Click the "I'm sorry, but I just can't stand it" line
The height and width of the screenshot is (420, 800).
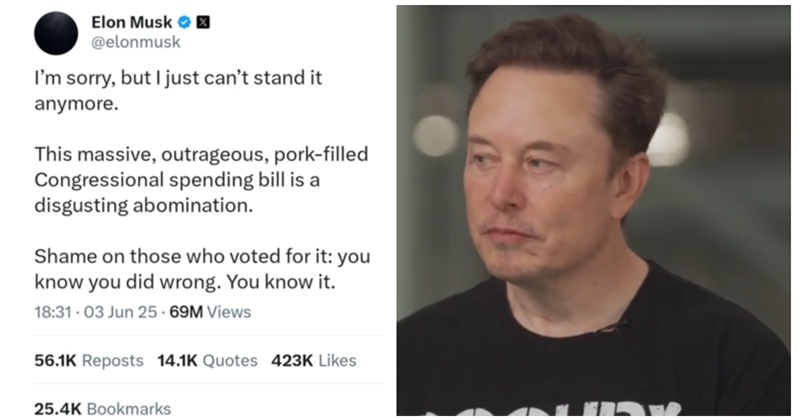pos(178,78)
